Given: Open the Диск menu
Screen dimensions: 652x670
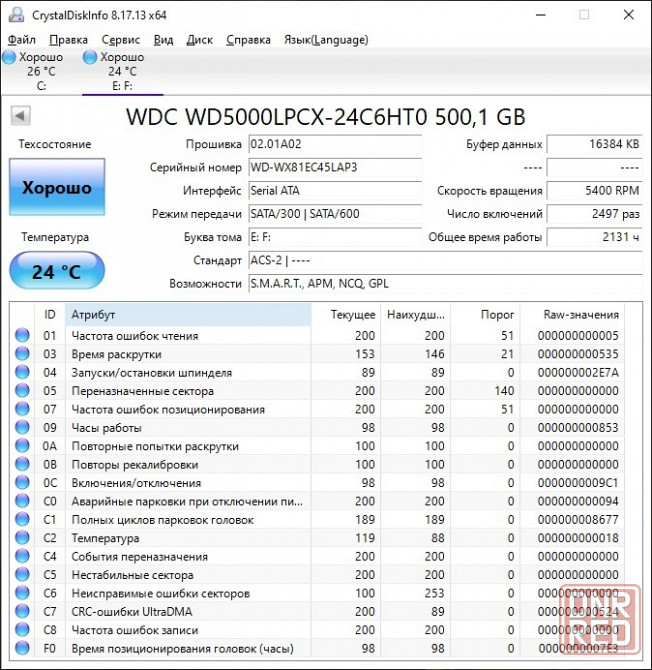Looking at the screenshot, I should 200,40.
